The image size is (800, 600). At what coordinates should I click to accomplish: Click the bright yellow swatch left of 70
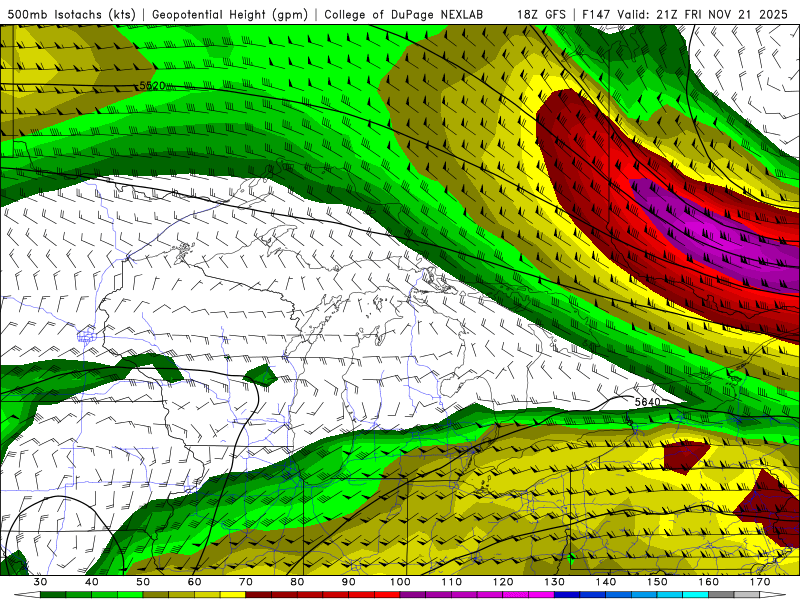tap(233, 595)
